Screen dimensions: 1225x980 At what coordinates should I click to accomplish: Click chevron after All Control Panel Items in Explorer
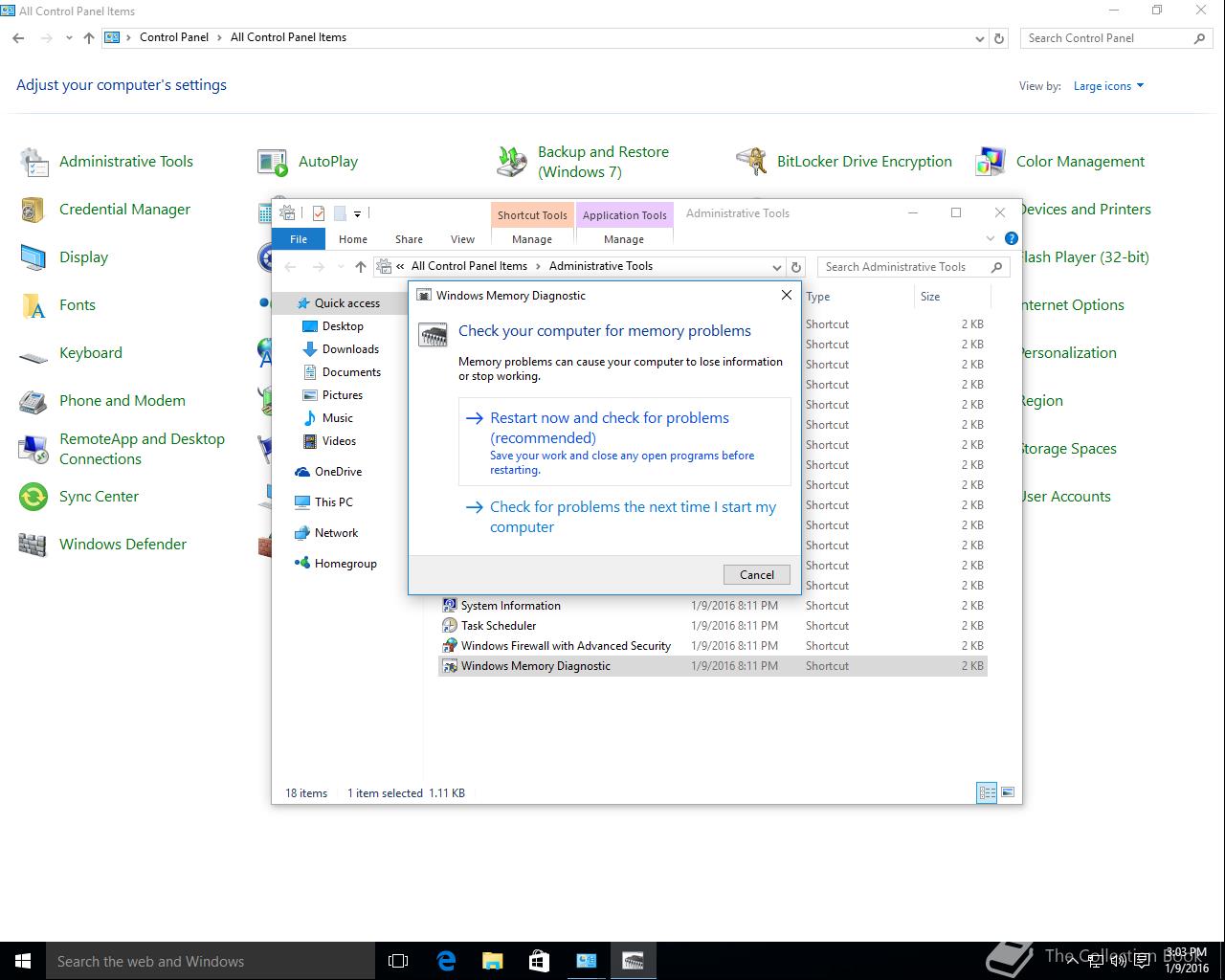538,266
